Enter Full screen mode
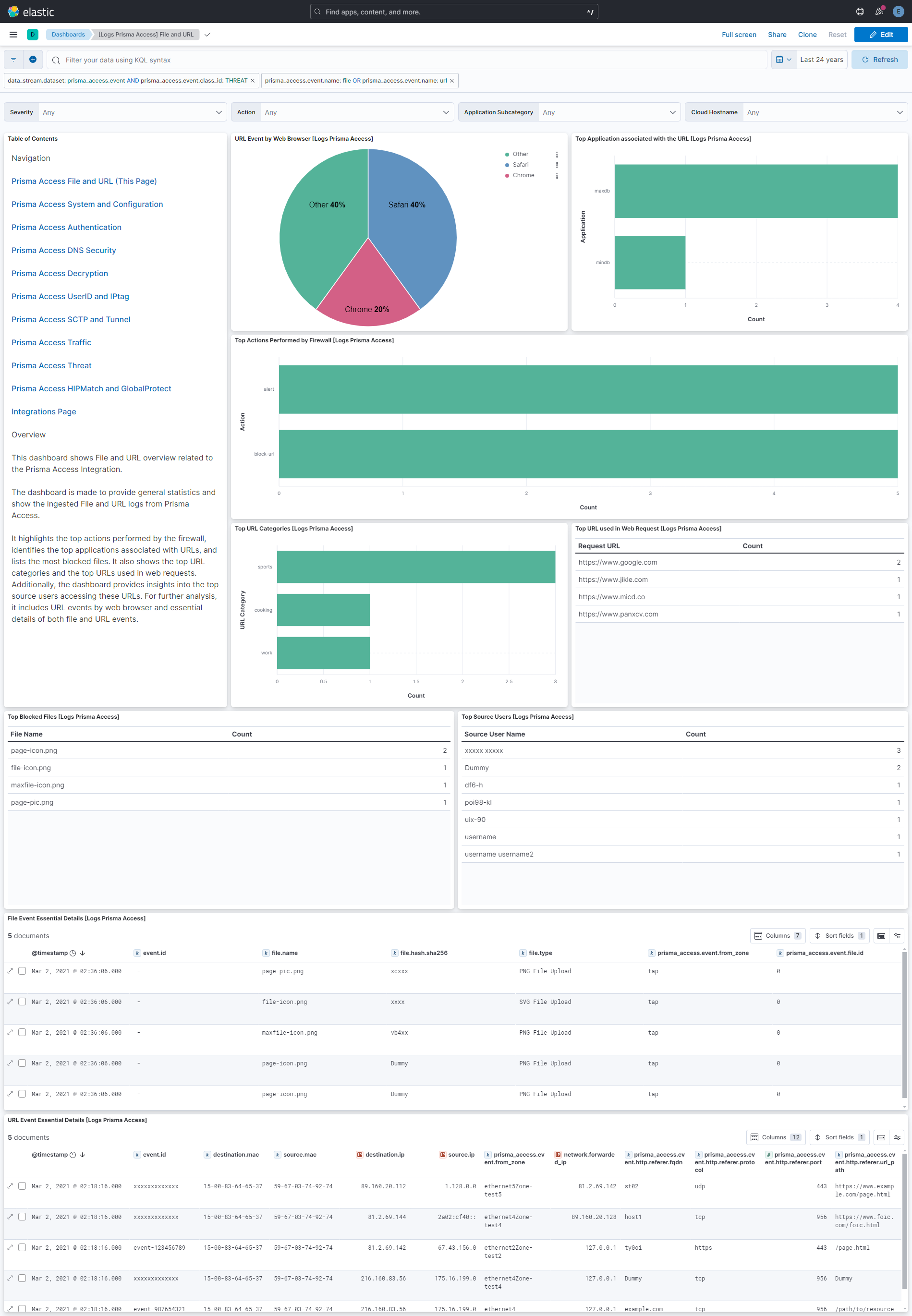 pyautogui.click(x=739, y=34)
